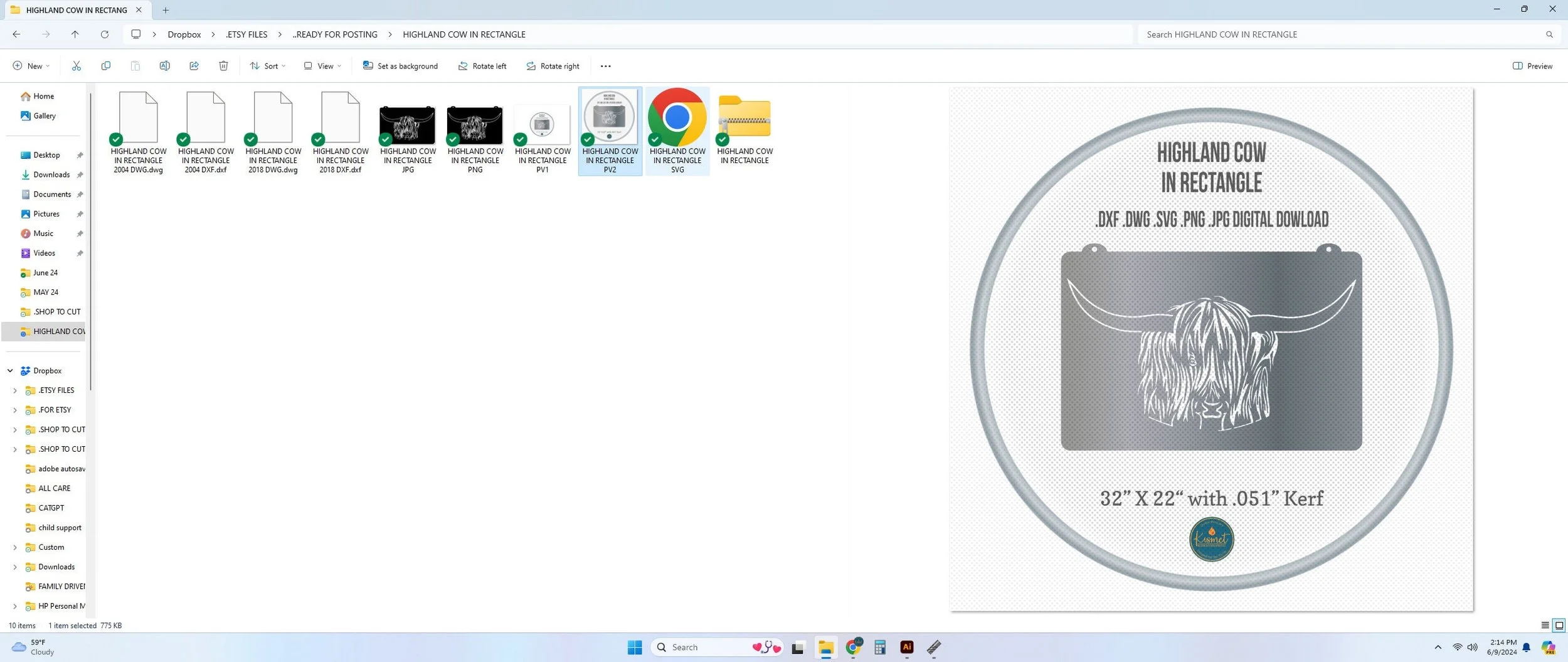Screen dimensions: 1568x662
Task: Open the New dropdown menu
Action: [31, 66]
